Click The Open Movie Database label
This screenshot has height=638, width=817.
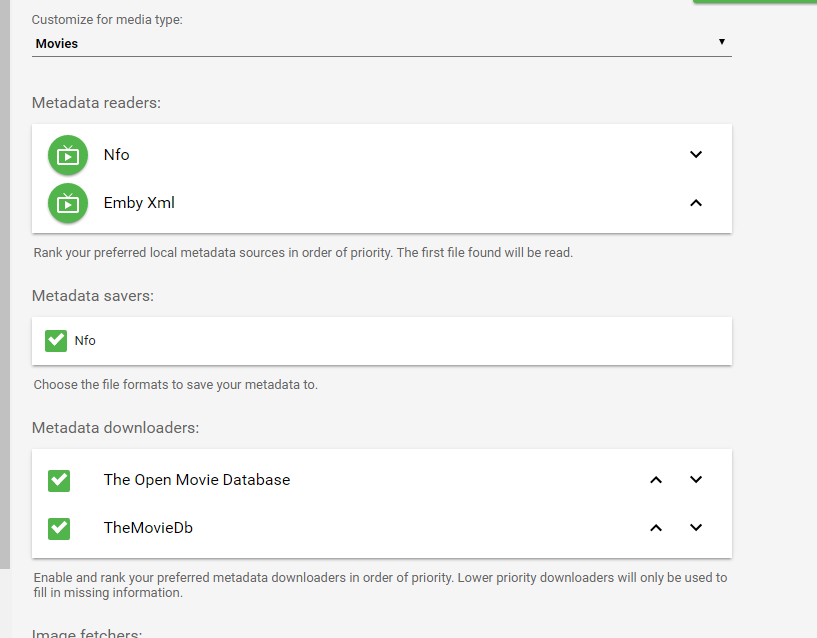197,480
